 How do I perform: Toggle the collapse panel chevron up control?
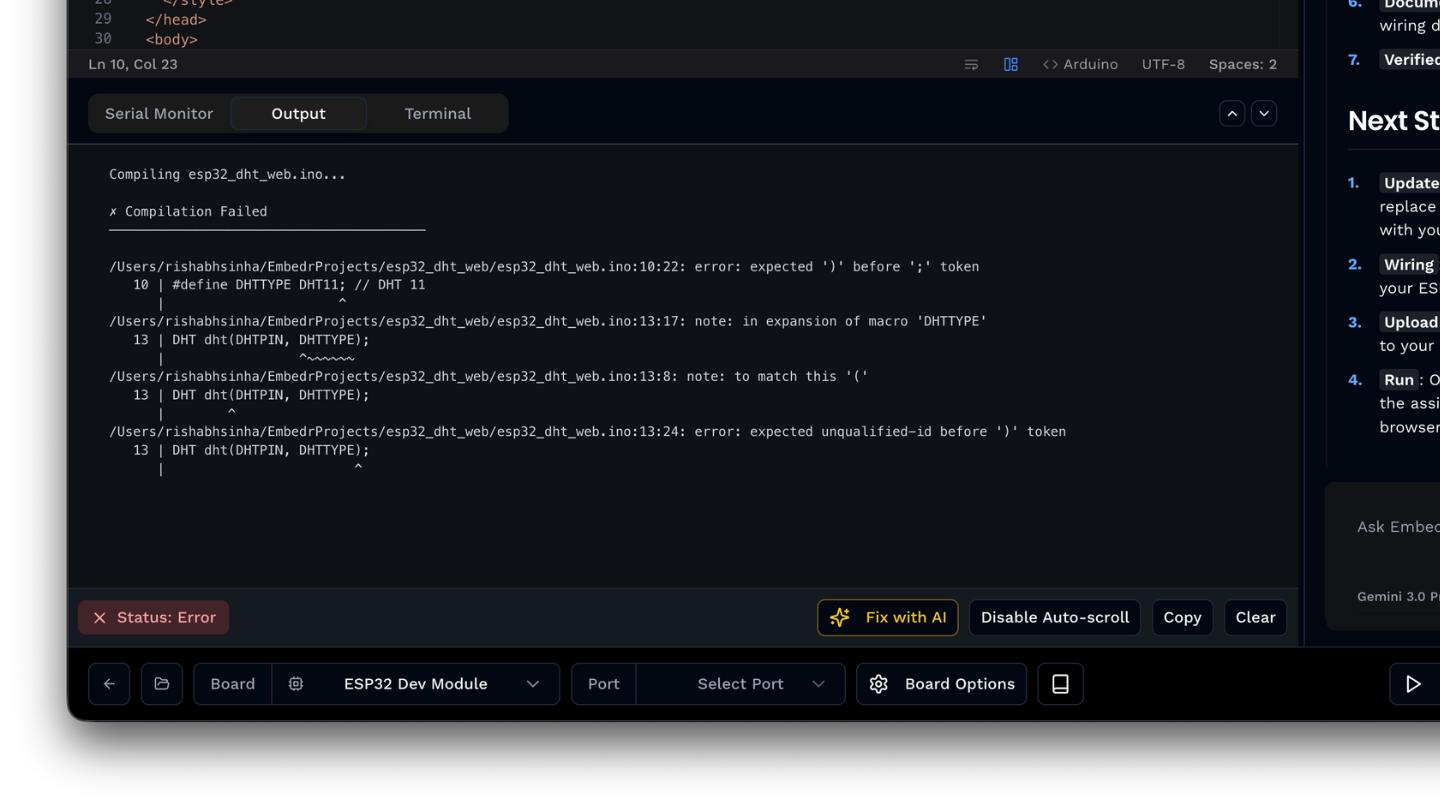point(1232,113)
